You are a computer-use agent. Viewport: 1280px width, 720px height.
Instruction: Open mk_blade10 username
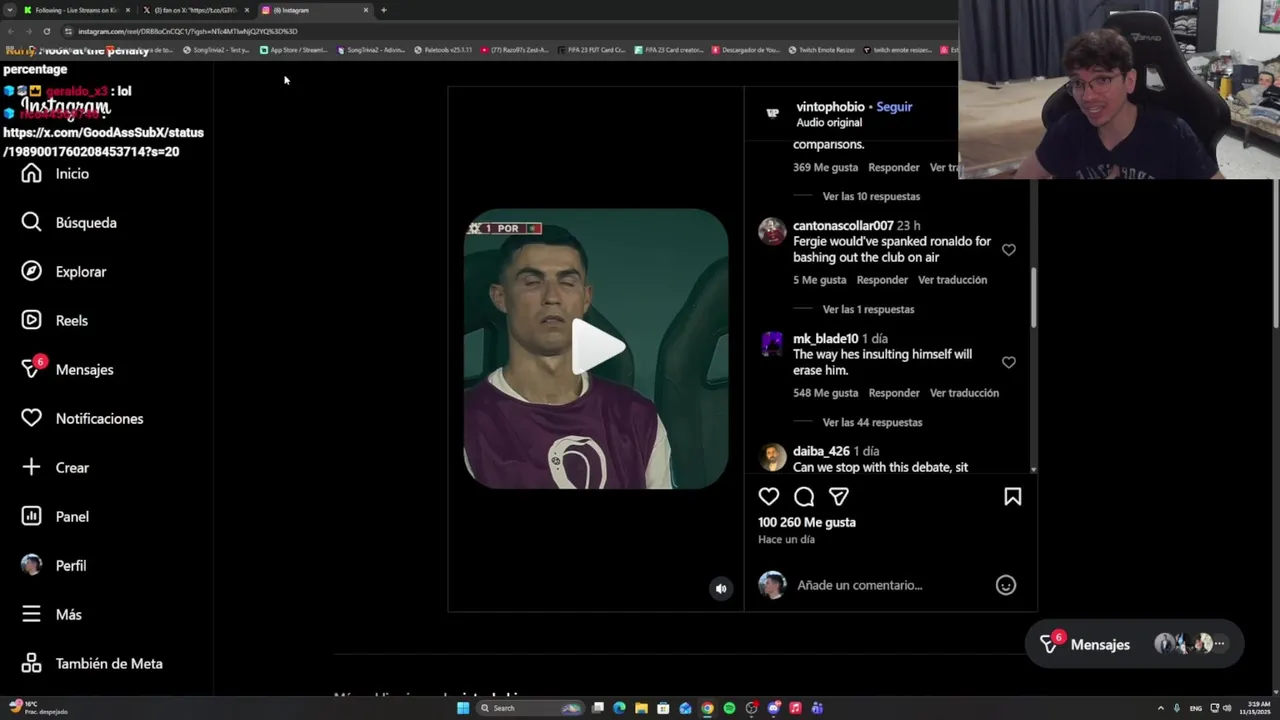click(825, 339)
